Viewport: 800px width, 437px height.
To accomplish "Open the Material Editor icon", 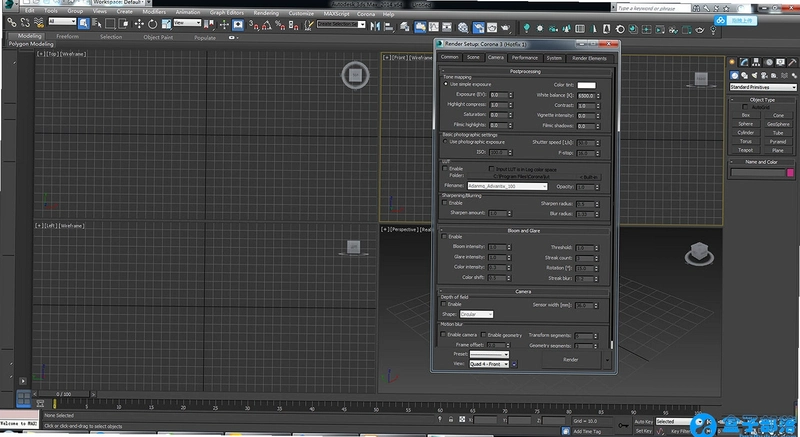I will point(463,28).
